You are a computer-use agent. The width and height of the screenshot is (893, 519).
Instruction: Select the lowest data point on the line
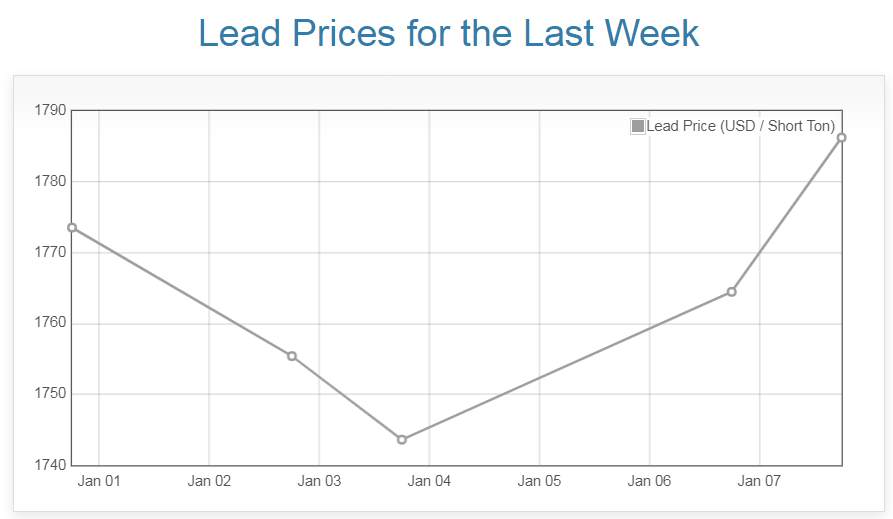pyautogui.click(x=401, y=440)
